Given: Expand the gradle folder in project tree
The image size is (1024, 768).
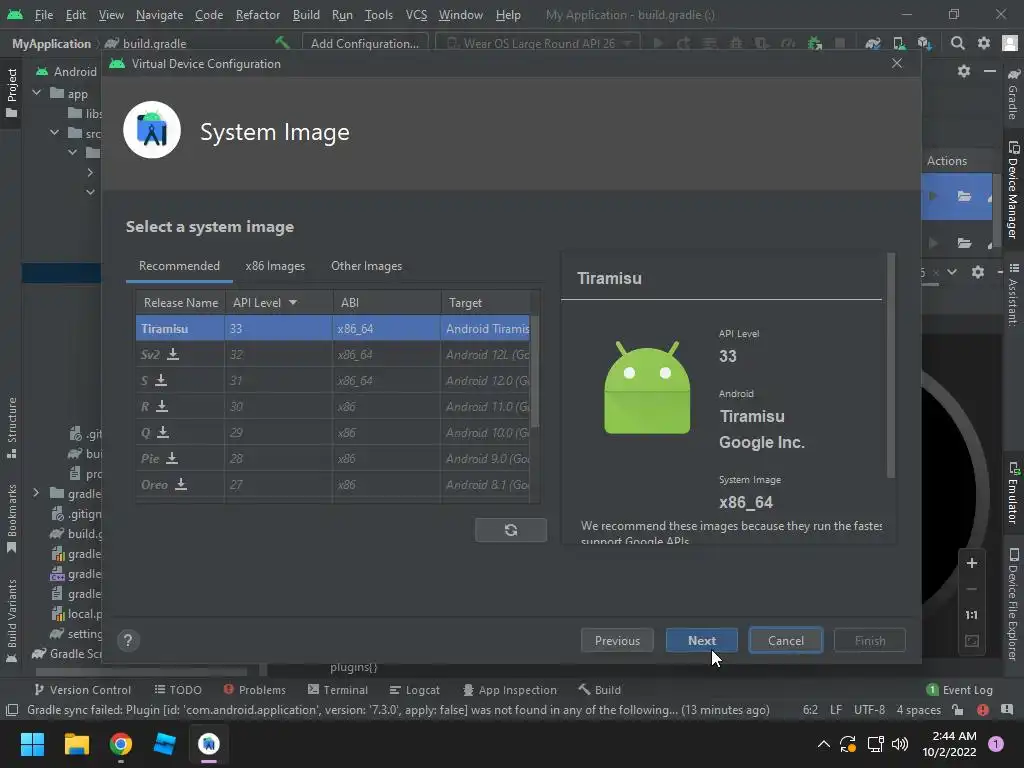Looking at the screenshot, I should pos(37,493).
